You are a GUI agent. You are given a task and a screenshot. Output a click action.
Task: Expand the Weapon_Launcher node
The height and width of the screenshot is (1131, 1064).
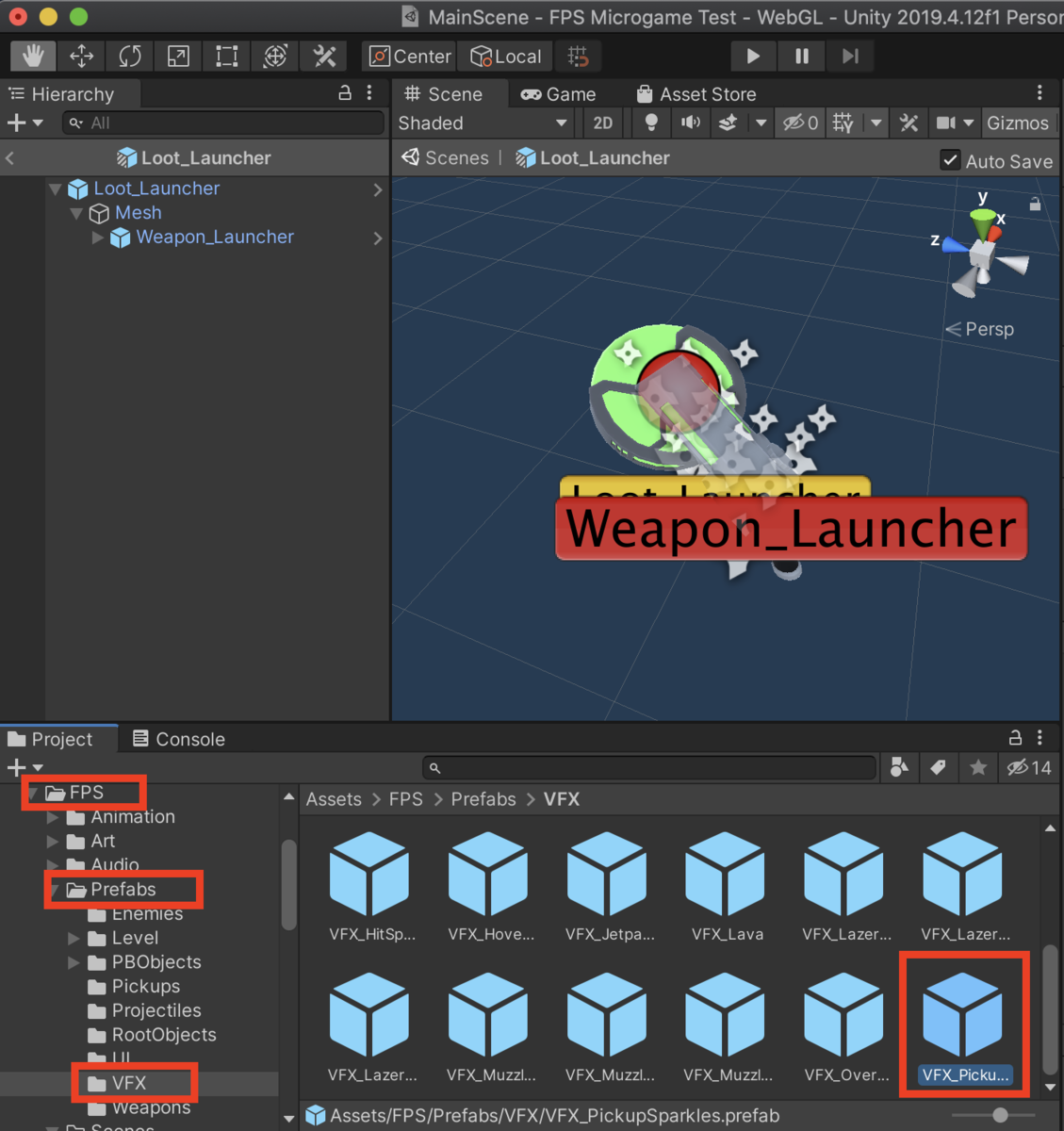pyautogui.click(x=98, y=238)
